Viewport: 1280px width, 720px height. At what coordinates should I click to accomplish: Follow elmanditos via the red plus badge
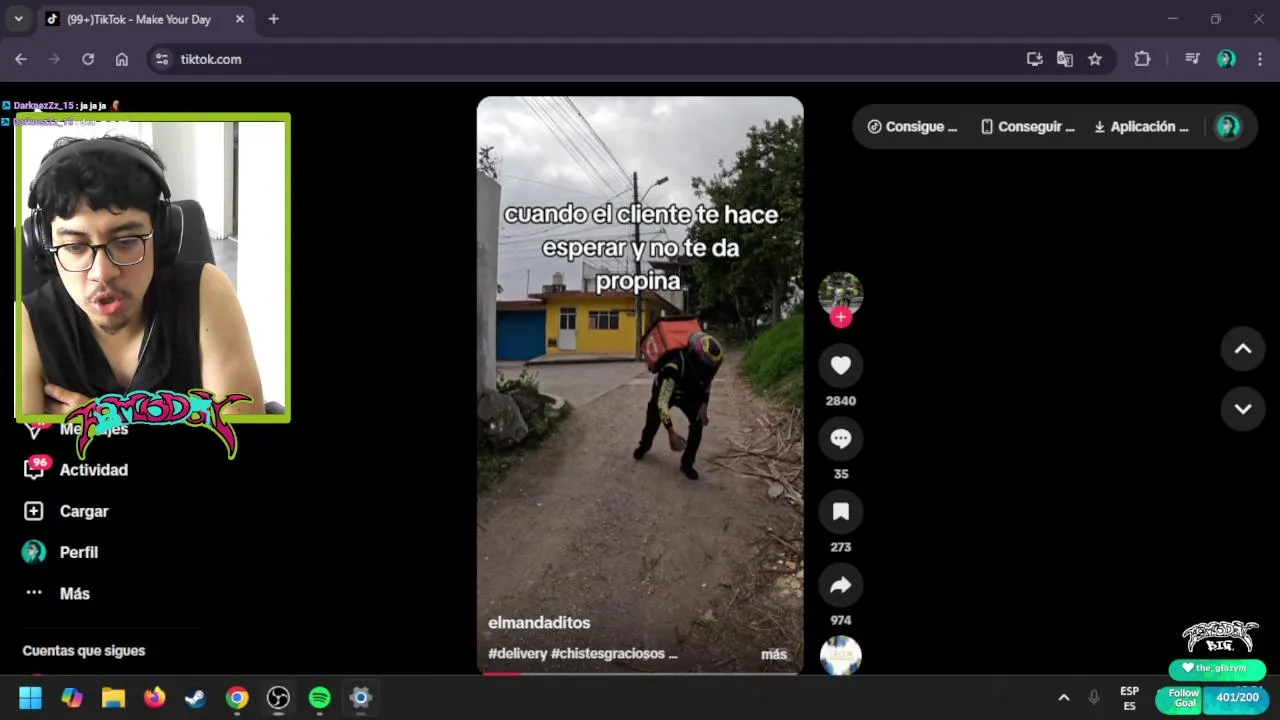(x=840, y=317)
